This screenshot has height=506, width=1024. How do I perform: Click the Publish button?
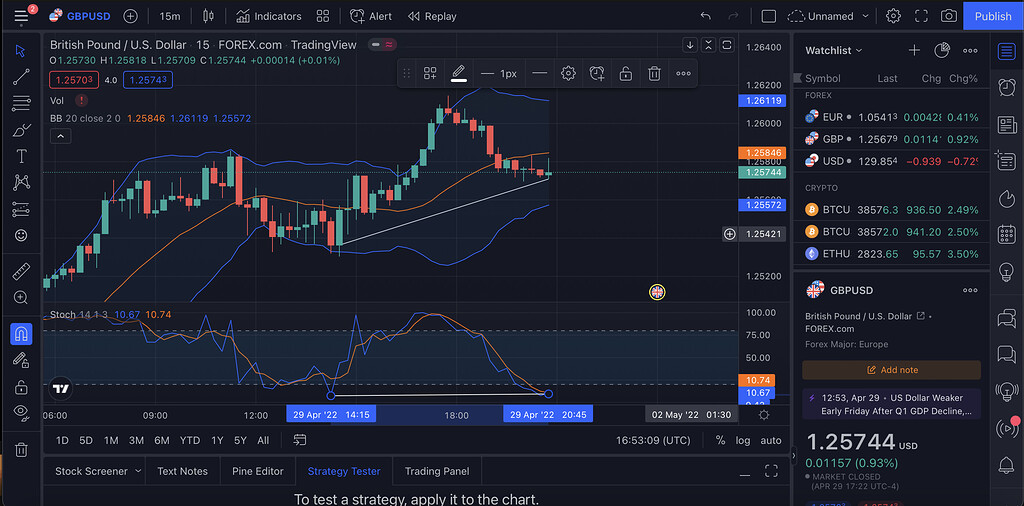pyautogui.click(x=992, y=16)
